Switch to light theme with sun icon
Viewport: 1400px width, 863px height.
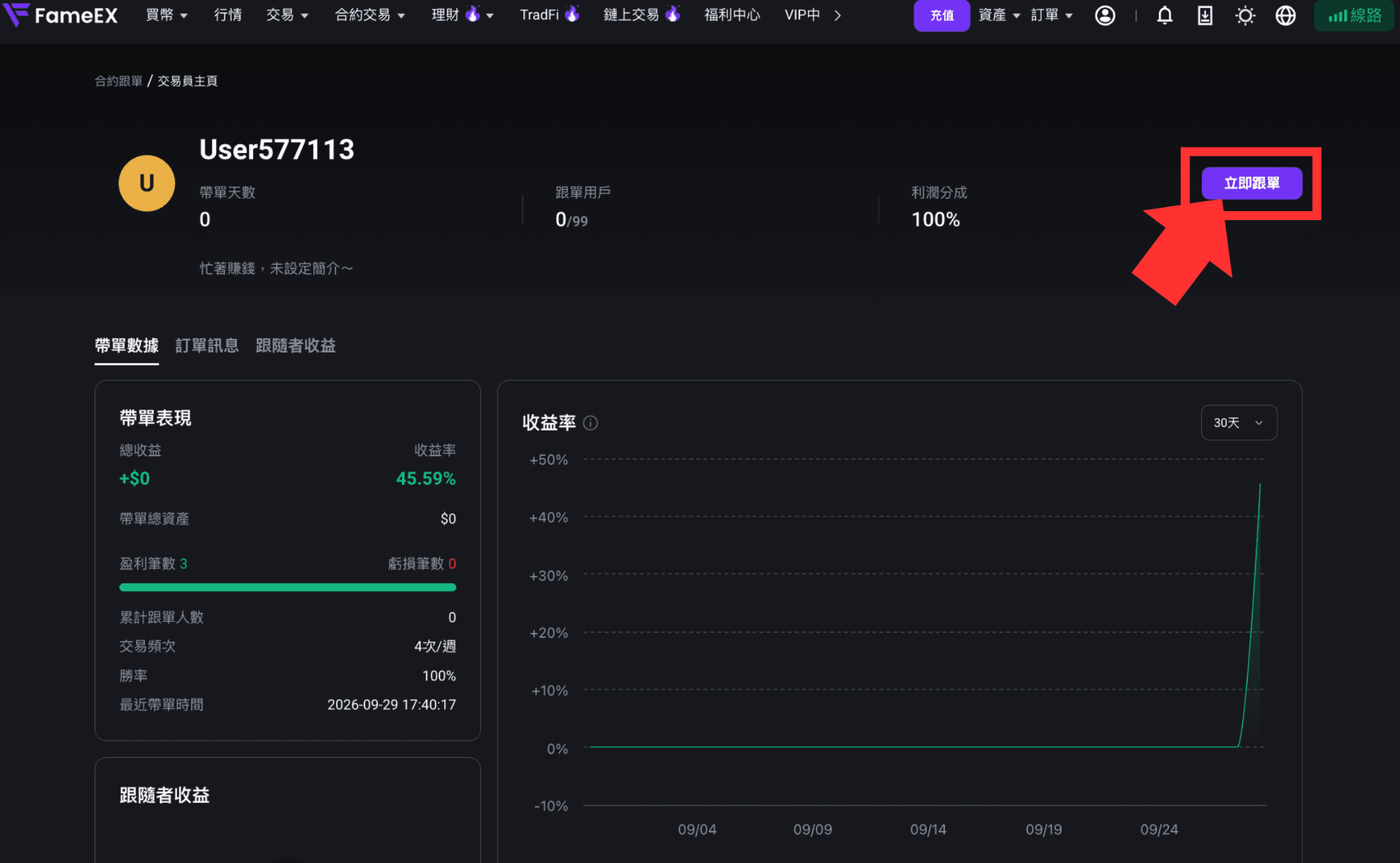(x=1246, y=15)
